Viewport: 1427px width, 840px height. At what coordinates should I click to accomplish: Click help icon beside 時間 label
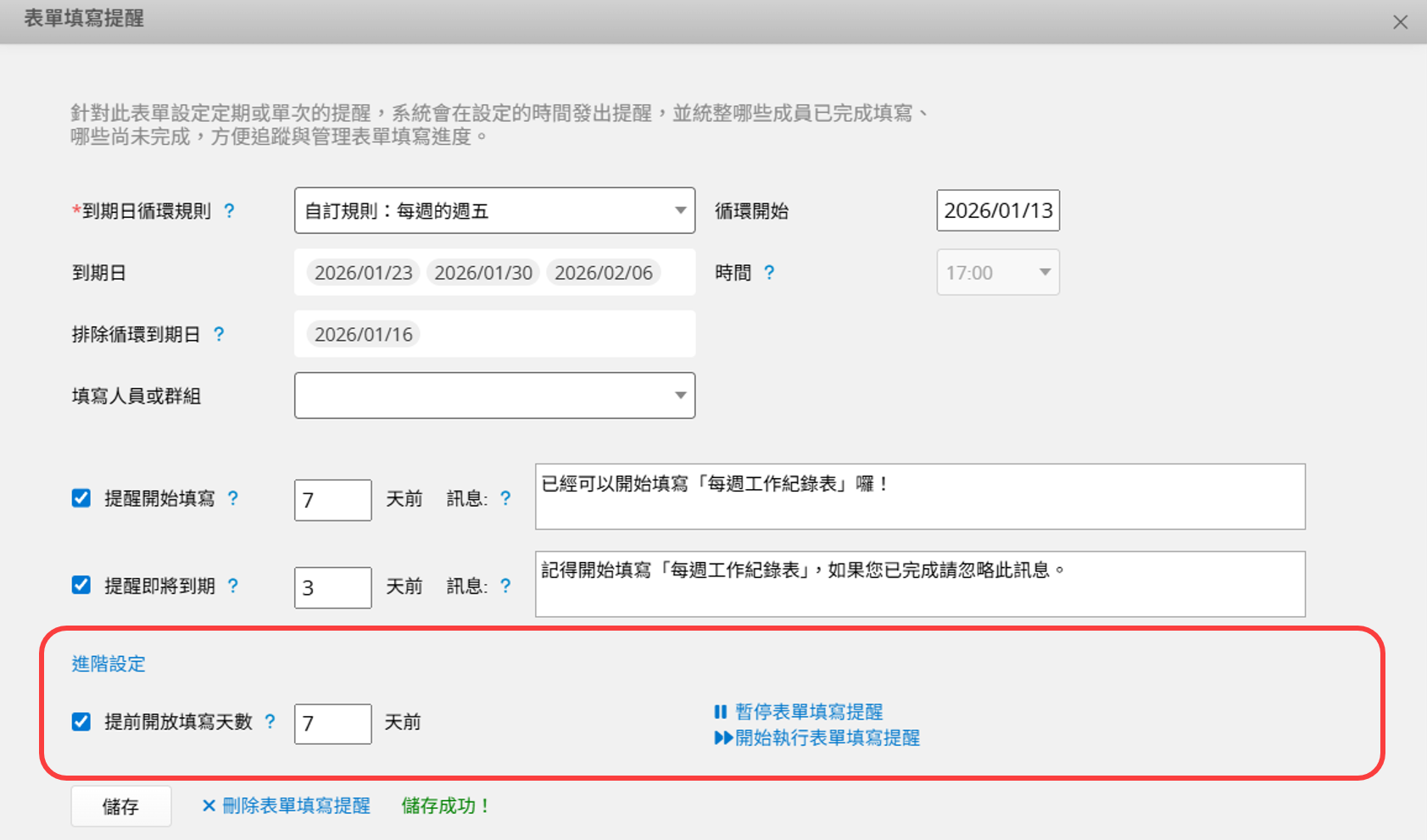(x=769, y=272)
